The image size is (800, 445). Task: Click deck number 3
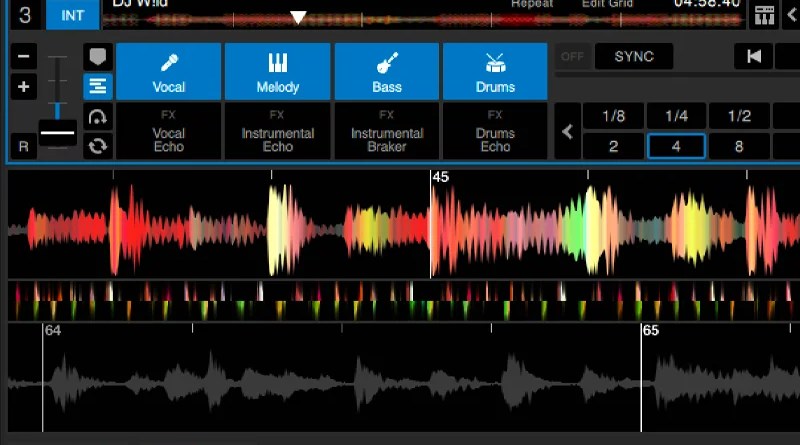point(24,15)
